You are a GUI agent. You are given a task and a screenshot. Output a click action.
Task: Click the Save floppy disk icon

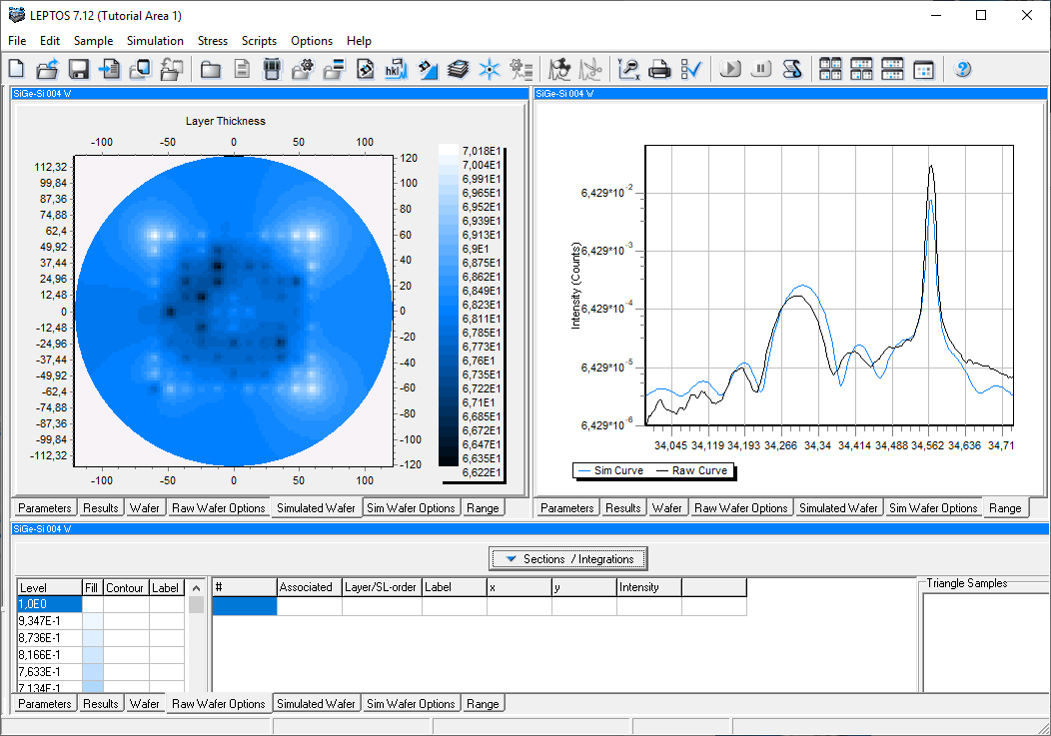[x=78, y=69]
